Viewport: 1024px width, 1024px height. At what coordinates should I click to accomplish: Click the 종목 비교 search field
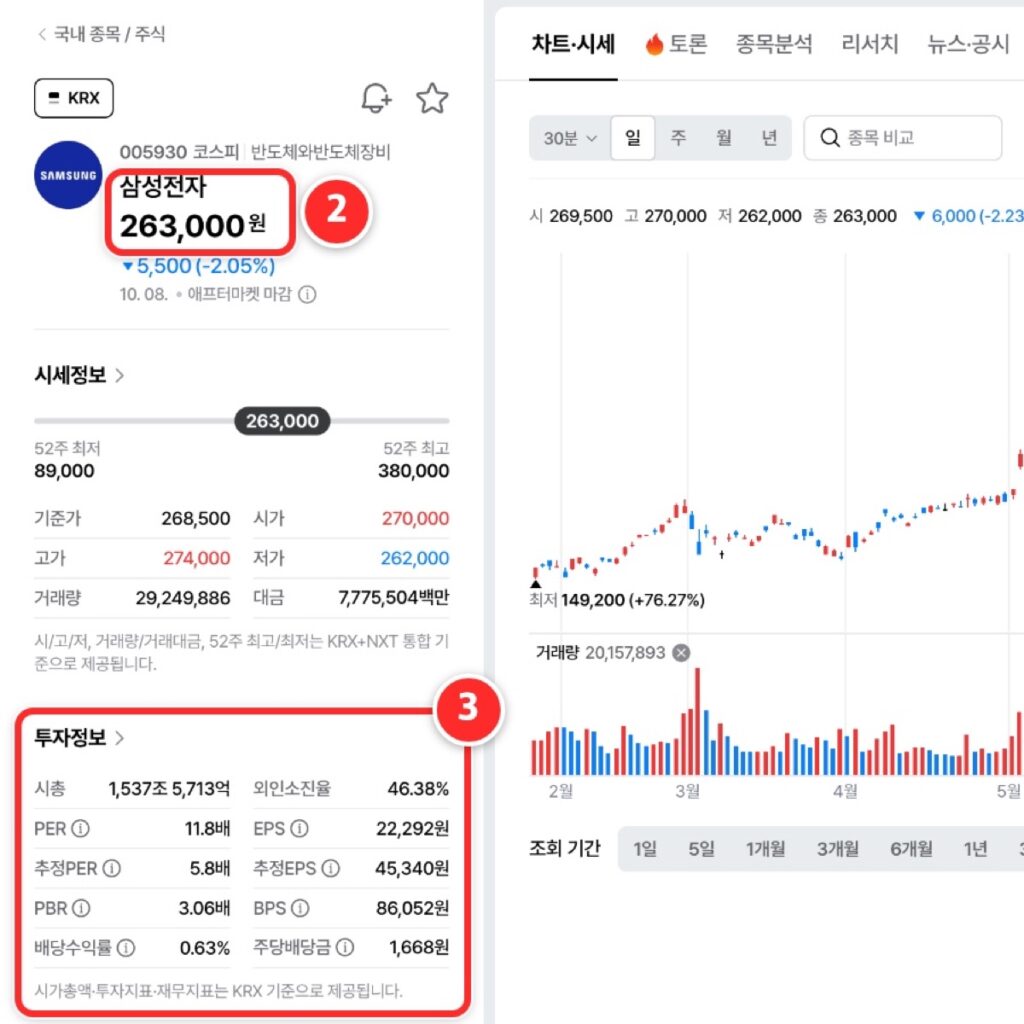coord(903,138)
